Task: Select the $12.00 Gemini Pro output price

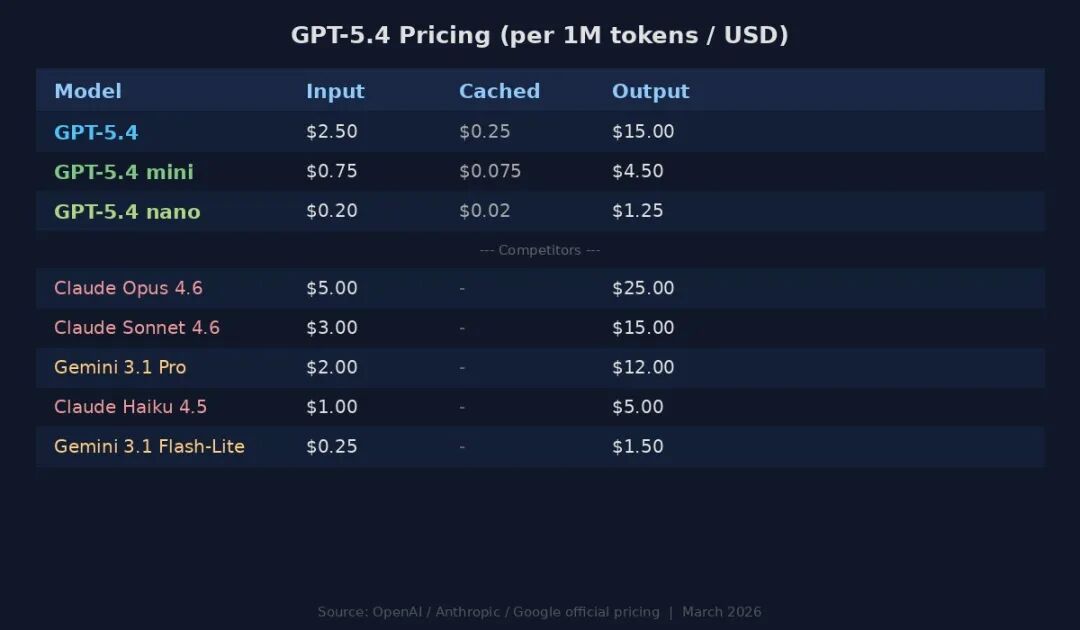Action: click(643, 367)
